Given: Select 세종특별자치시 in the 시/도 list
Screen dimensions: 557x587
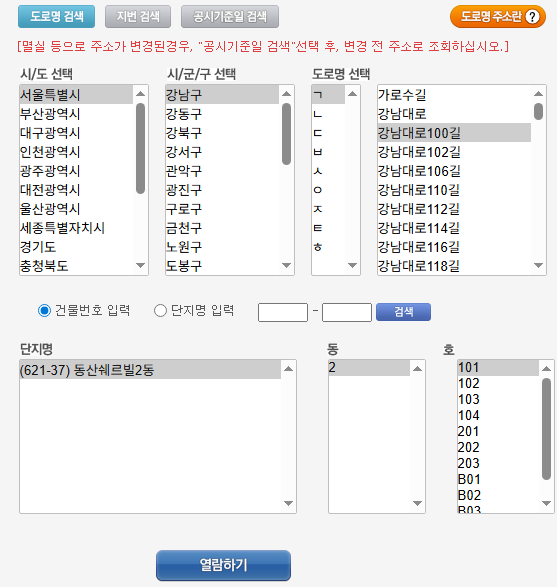Looking at the screenshot, I should 76,228.
